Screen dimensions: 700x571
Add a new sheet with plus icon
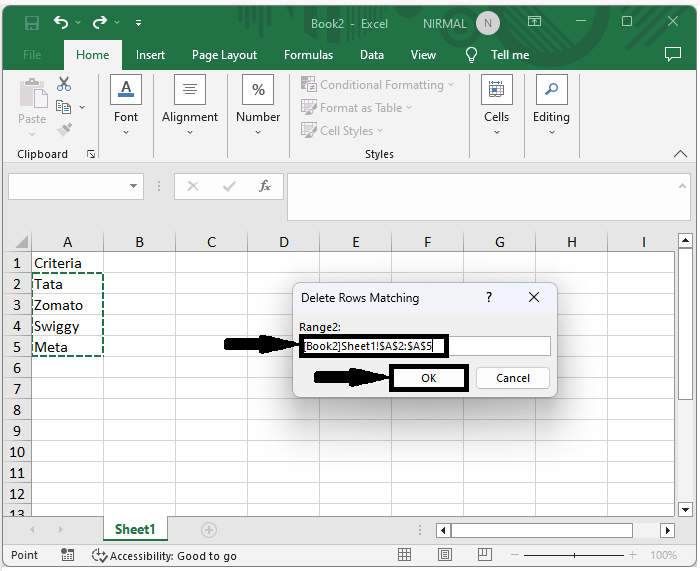[x=208, y=530]
